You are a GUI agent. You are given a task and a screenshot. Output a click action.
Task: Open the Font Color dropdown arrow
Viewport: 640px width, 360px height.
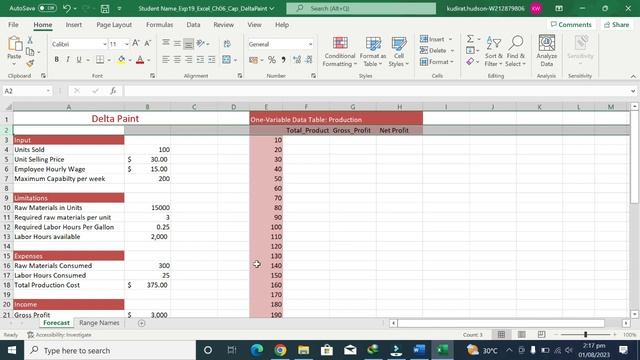pyautogui.click(x=149, y=60)
